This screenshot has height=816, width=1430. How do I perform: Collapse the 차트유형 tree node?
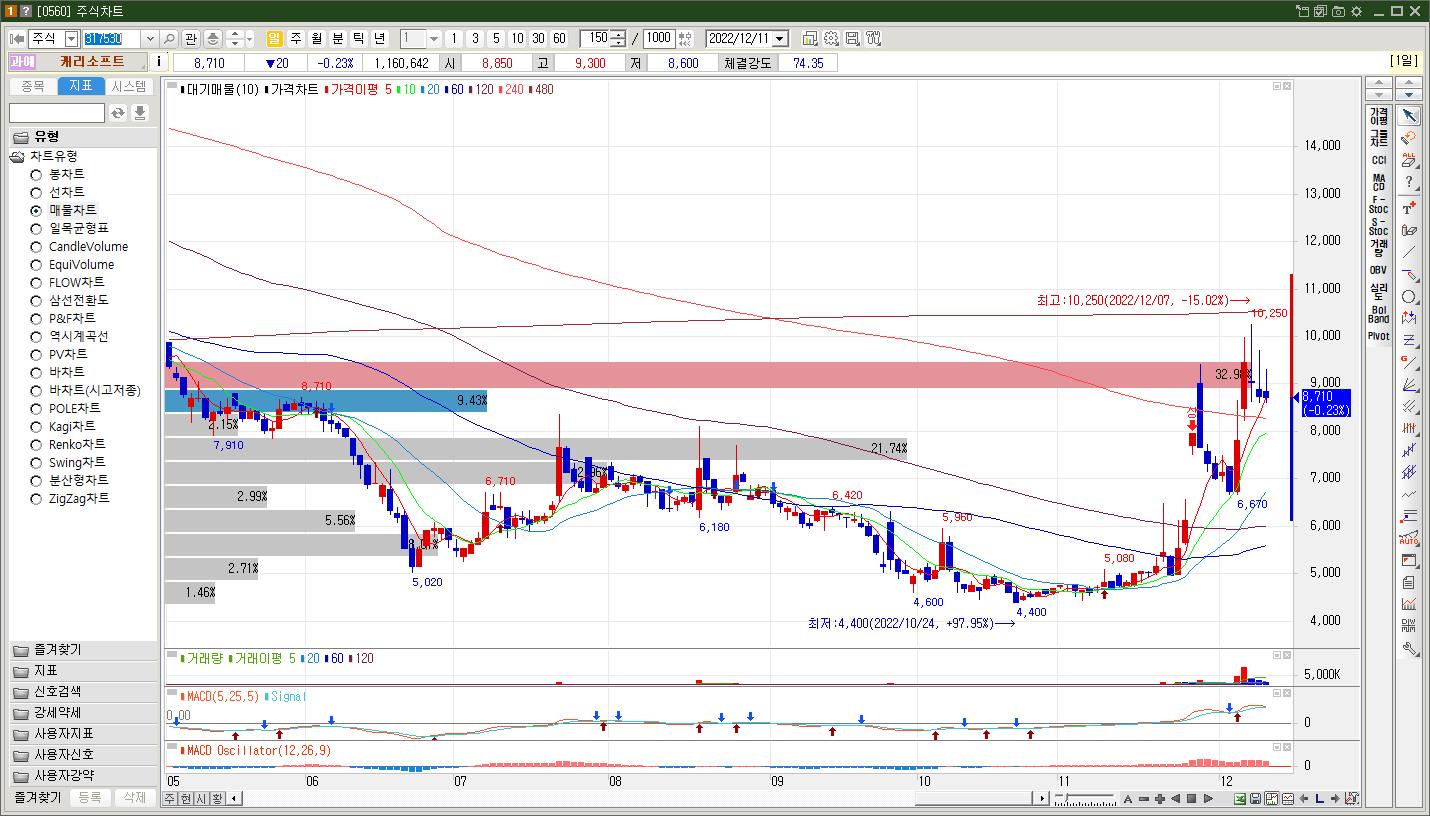coord(17,156)
